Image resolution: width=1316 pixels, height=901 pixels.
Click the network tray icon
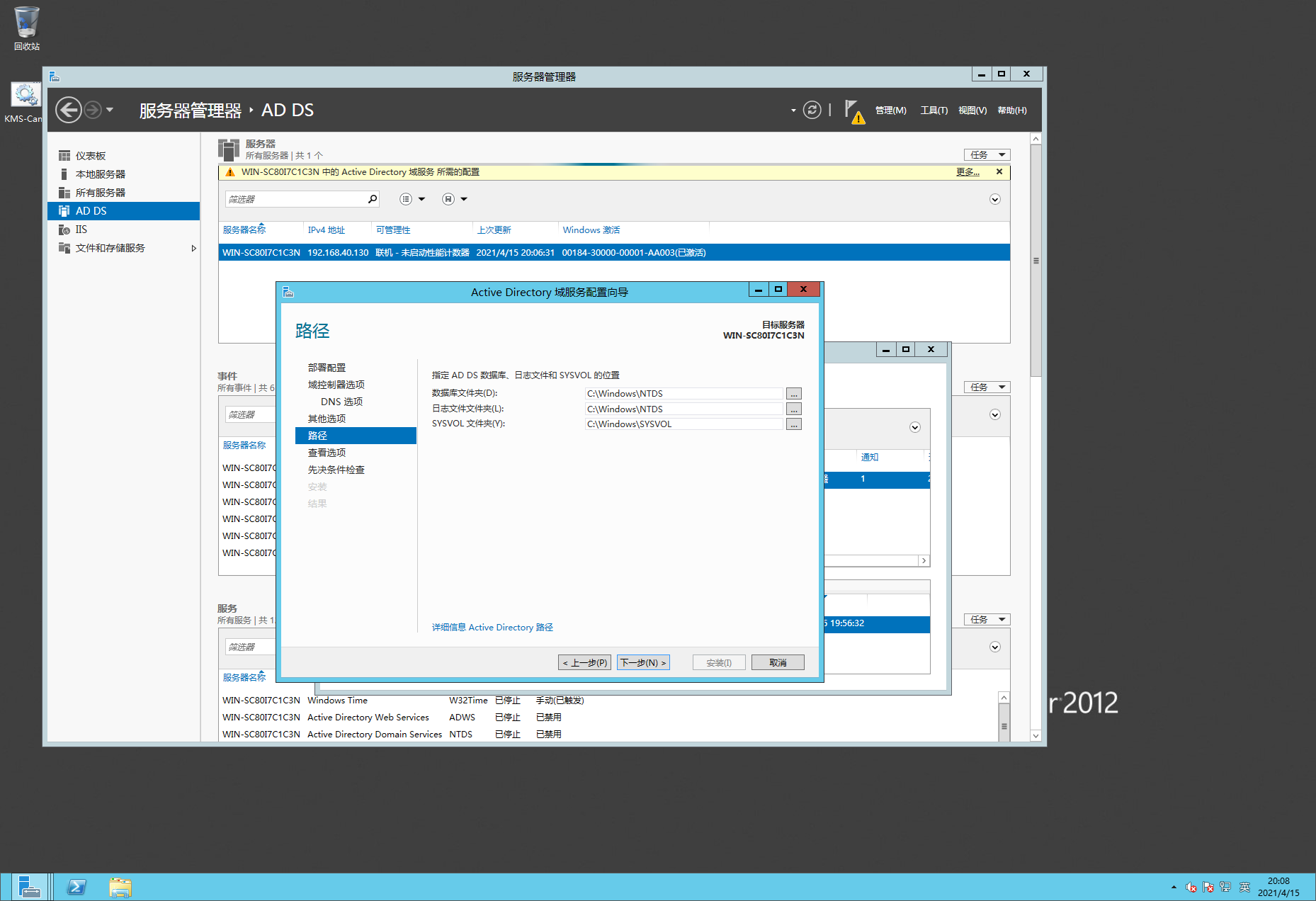tap(1225, 887)
